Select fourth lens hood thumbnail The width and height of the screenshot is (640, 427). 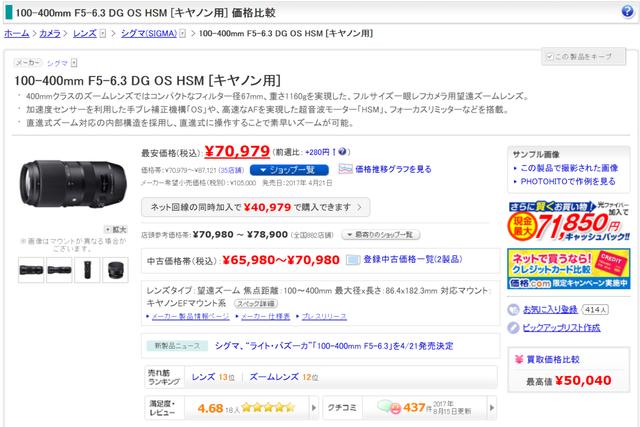[x=116, y=270]
